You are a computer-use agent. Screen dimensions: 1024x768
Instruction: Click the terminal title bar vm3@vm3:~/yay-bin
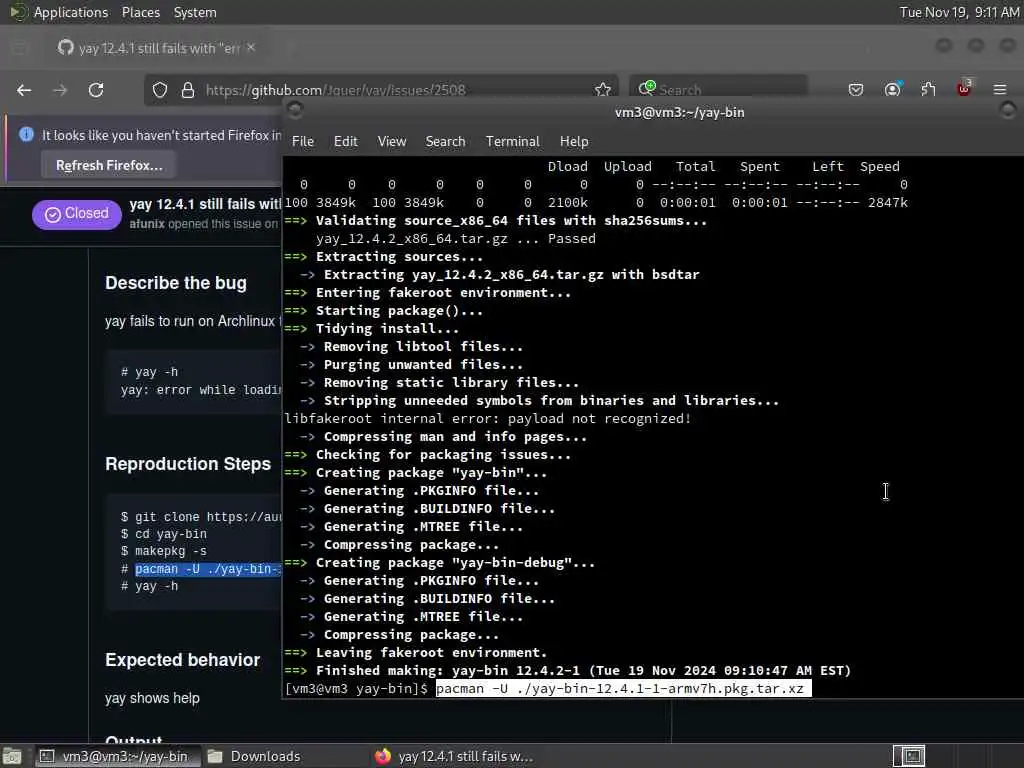click(x=679, y=112)
